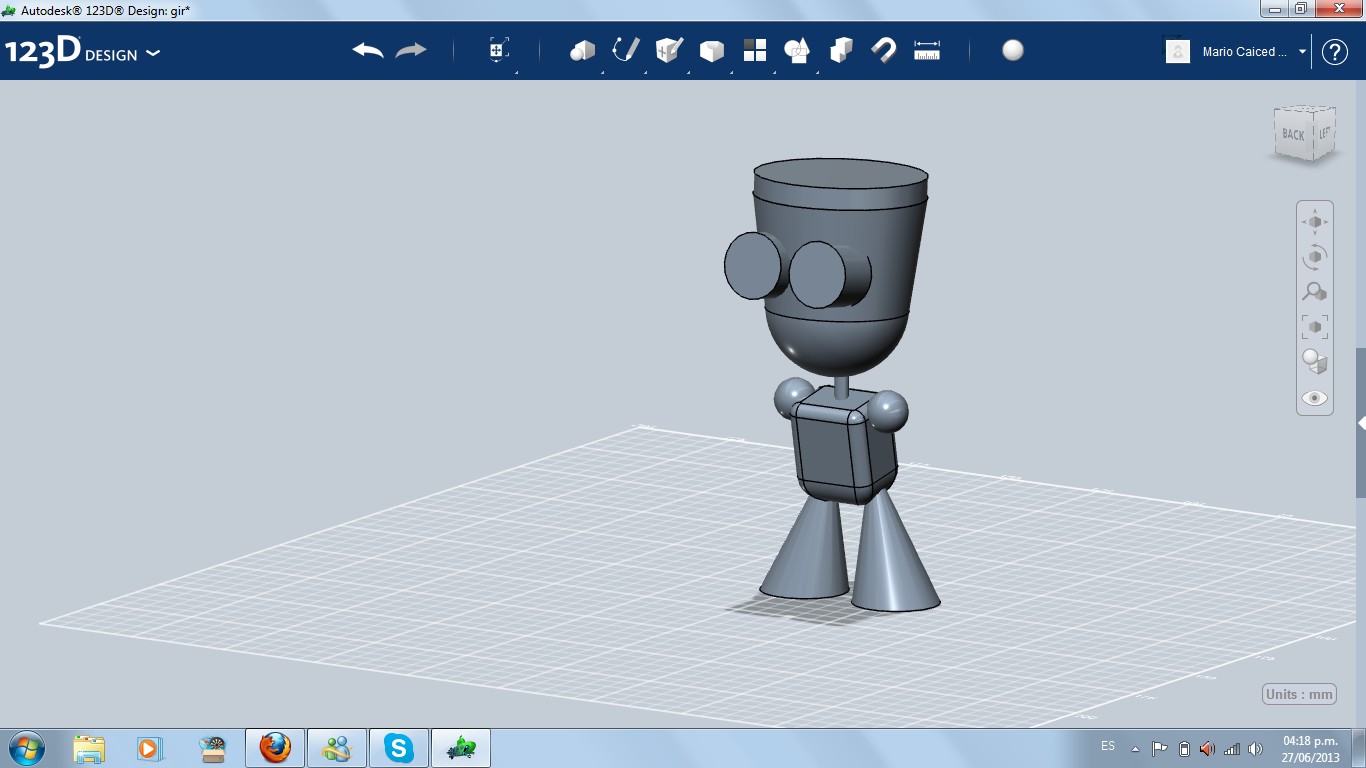
Task: Activate the Snap magnet tool
Action: 884,50
